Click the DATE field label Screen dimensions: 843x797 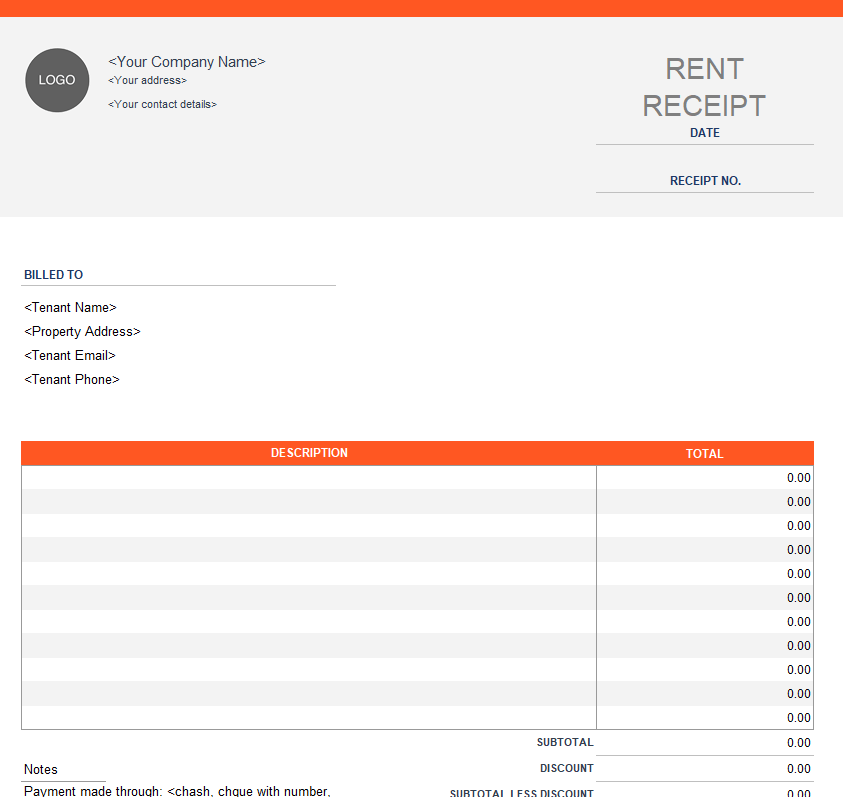704,133
